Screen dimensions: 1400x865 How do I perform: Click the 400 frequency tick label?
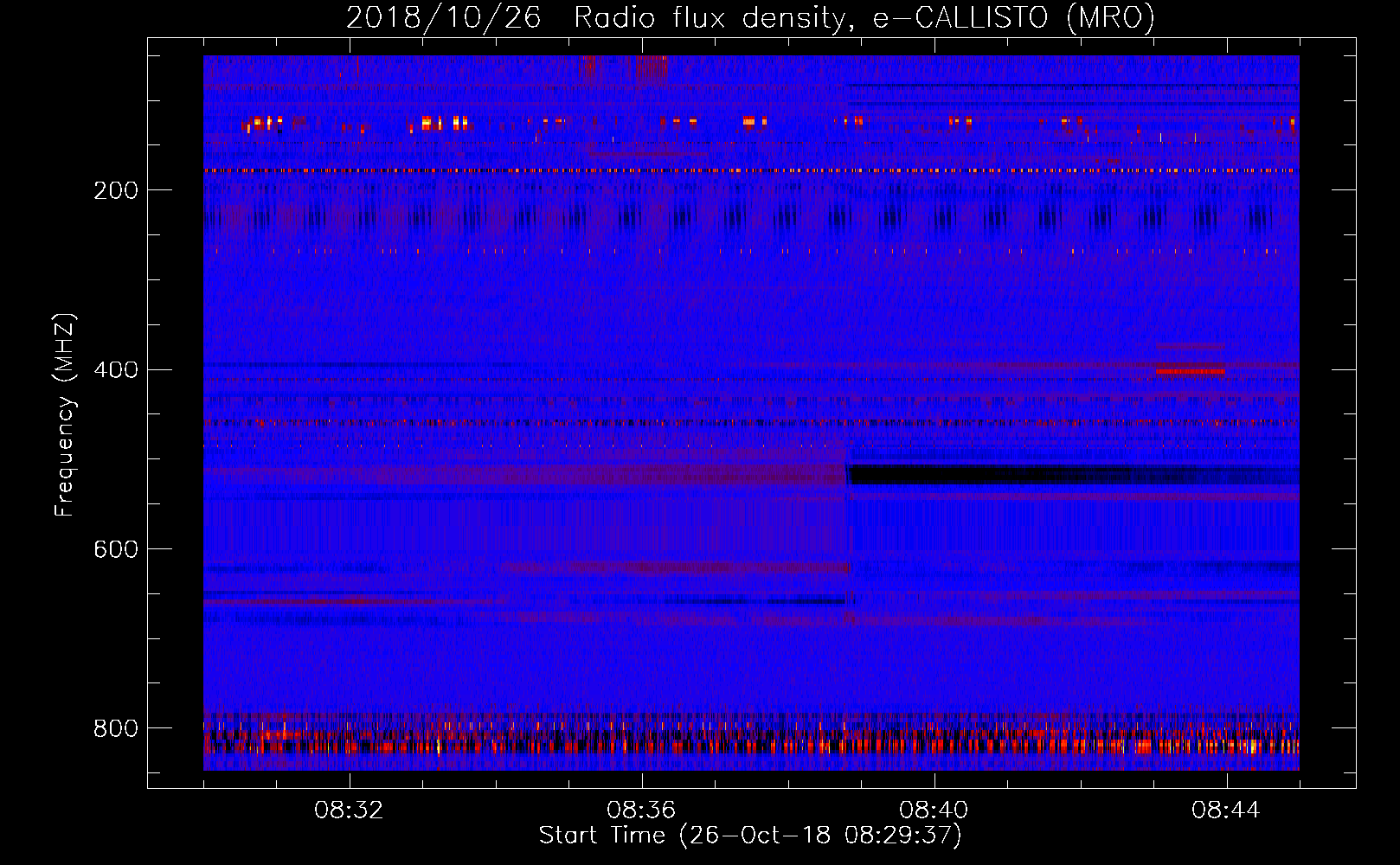[x=116, y=370]
